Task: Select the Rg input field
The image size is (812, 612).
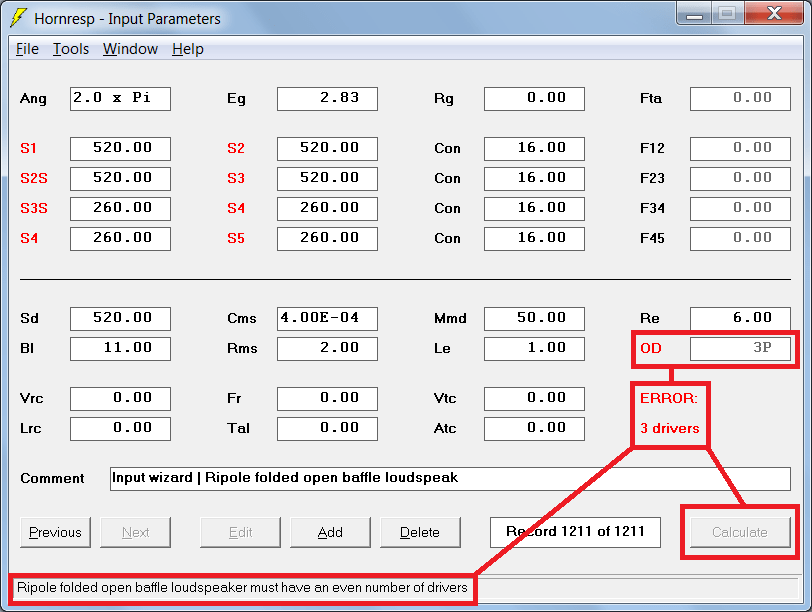Action: pyautogui.click(x=534, y=99)
